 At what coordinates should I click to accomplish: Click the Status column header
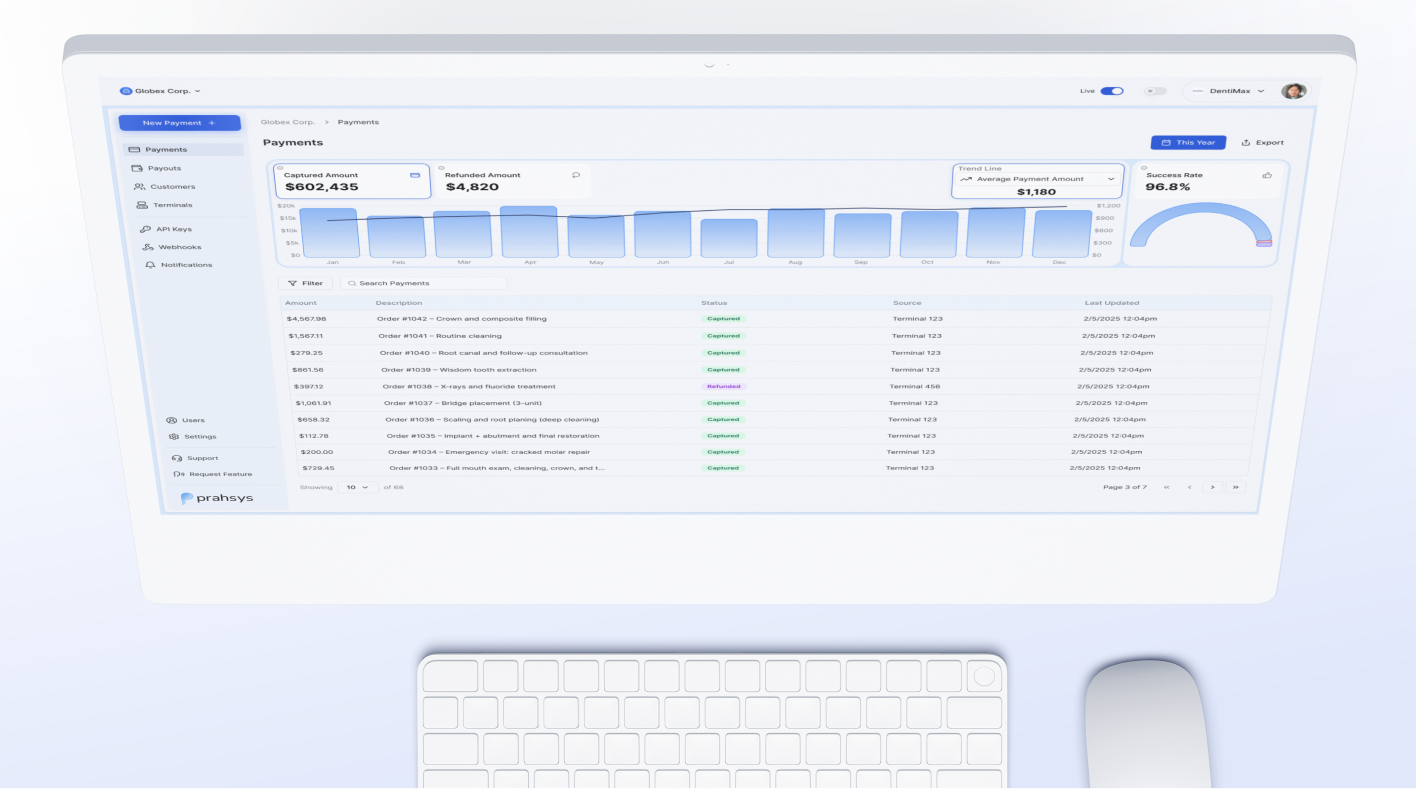click(x=714, y=302)
